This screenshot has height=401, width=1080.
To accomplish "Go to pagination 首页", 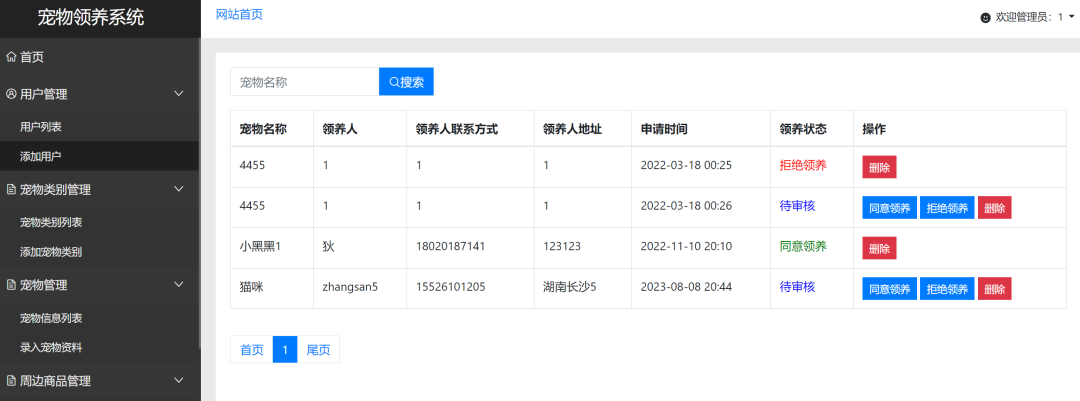I will (251, 349).
